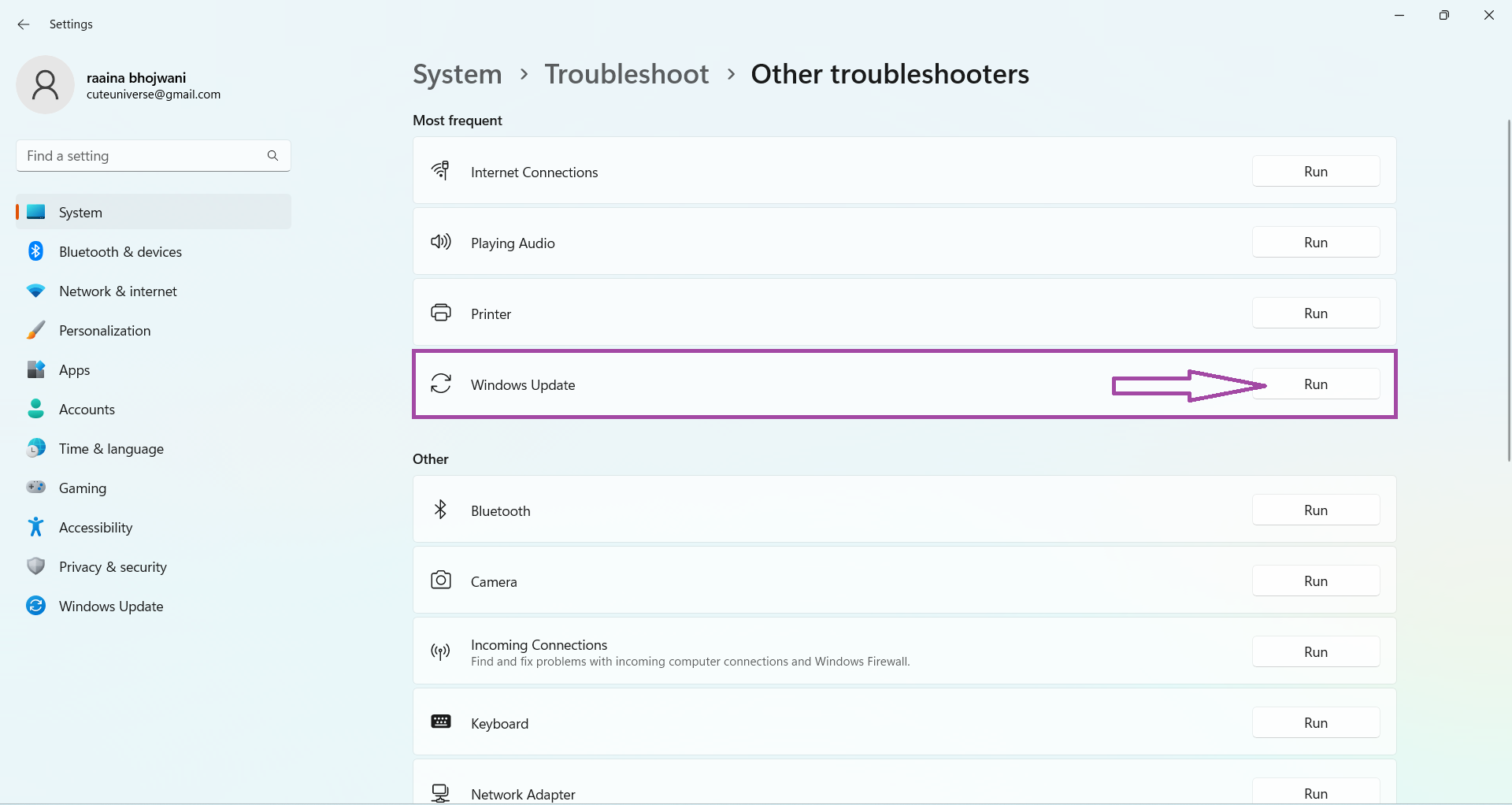
Task: Click the back arrow icon in Settings
Action: coord(24,24)
